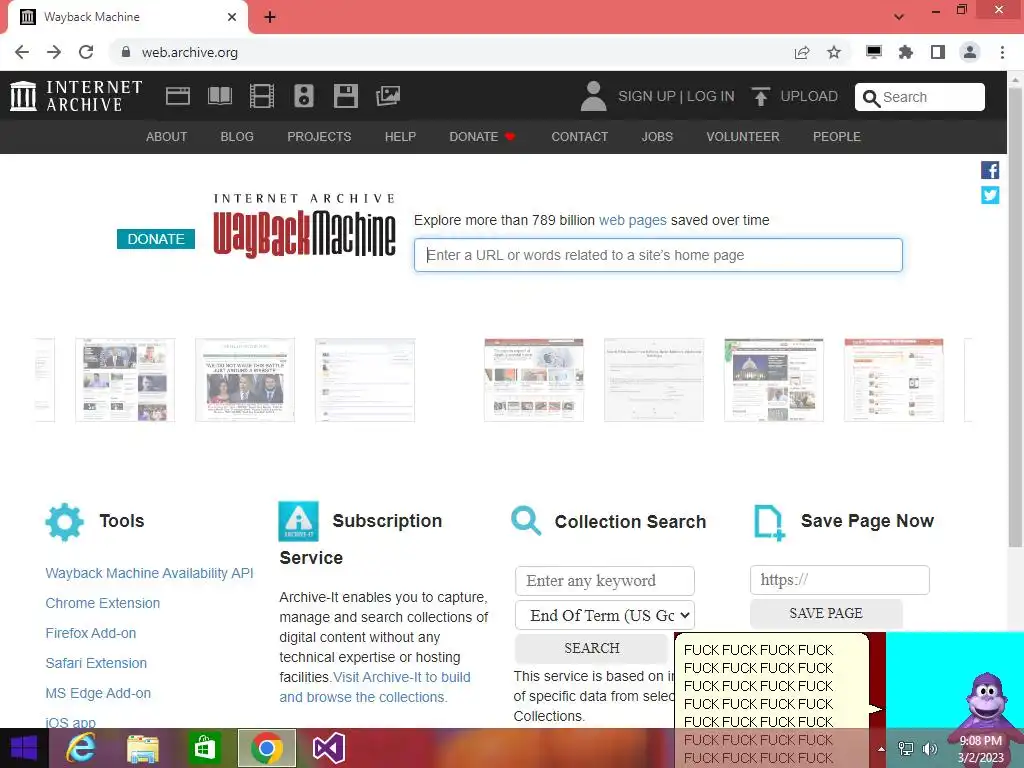Screen dimensions: 1024x768
Task: Click the user avatar icon beside Sign Up
Action: click(593, 96)
